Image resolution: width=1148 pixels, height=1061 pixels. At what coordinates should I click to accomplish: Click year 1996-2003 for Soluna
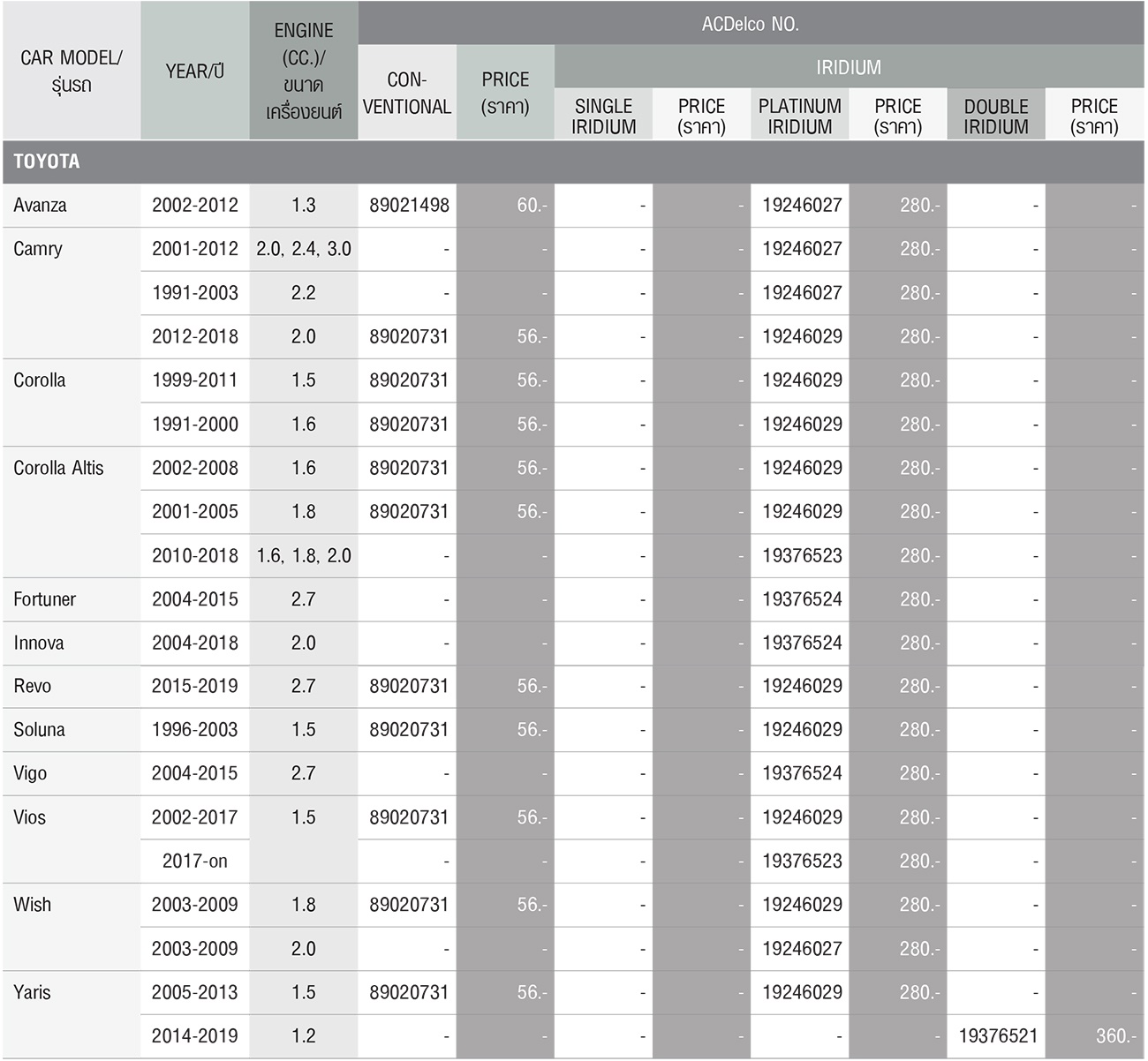click(195, 730)
